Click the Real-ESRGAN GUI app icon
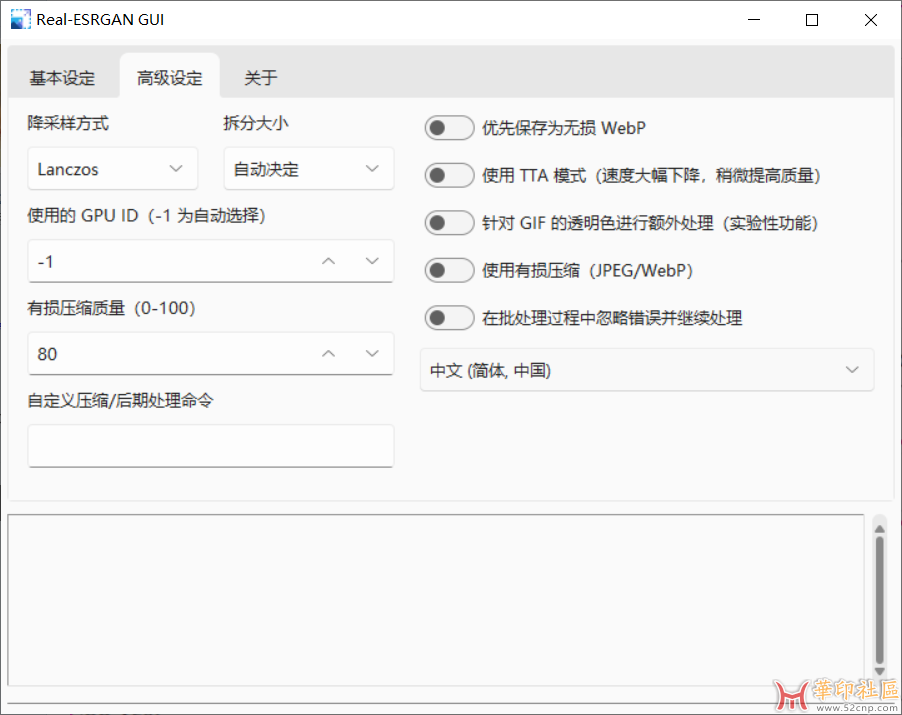Screen dimensions: 902x715 (21, 20)
